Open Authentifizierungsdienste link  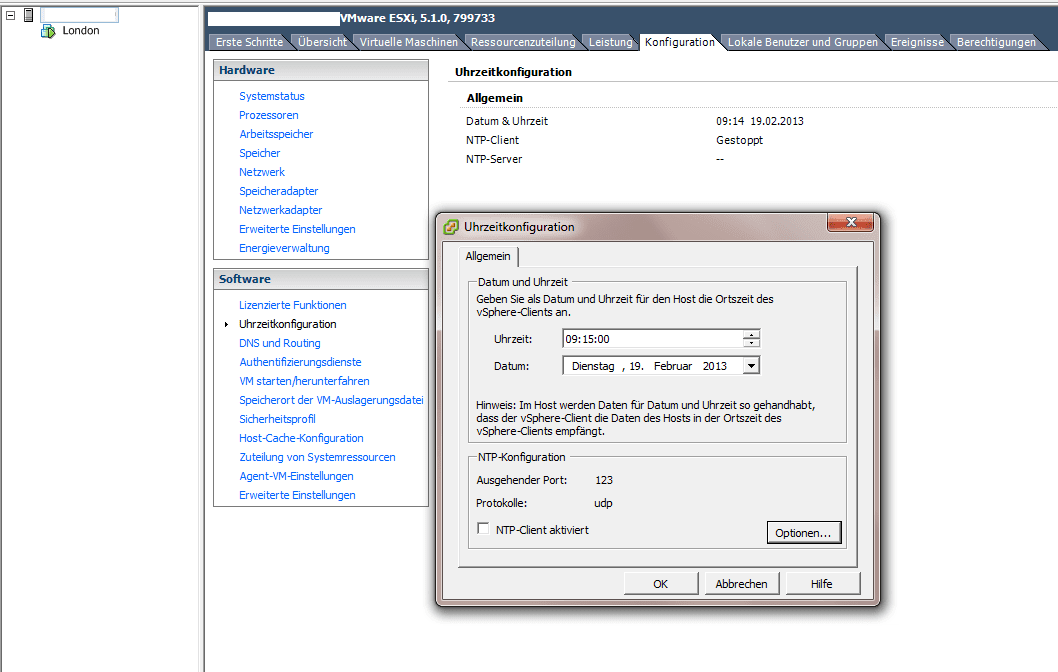[300, 362]
